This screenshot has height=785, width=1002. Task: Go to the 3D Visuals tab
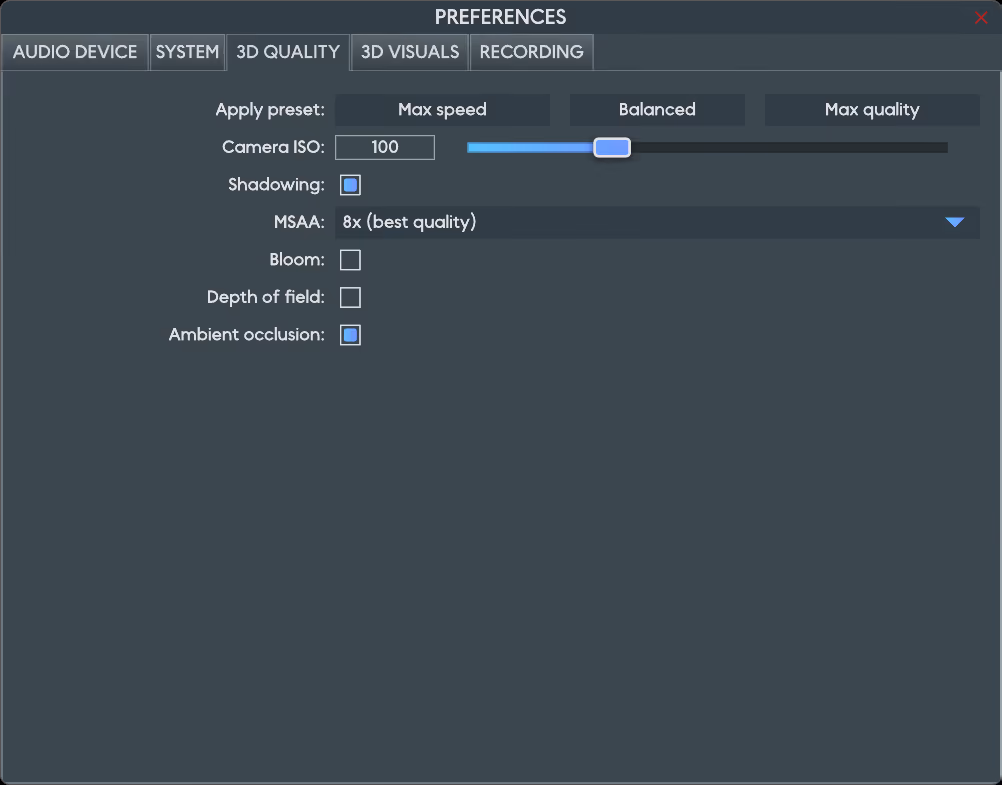click(x=410, y=52)
